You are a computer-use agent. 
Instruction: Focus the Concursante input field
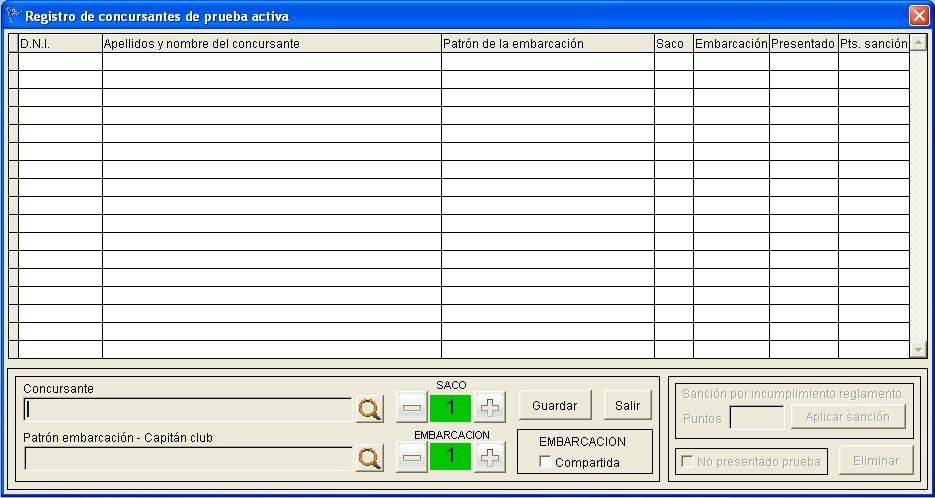pos(188,408)
